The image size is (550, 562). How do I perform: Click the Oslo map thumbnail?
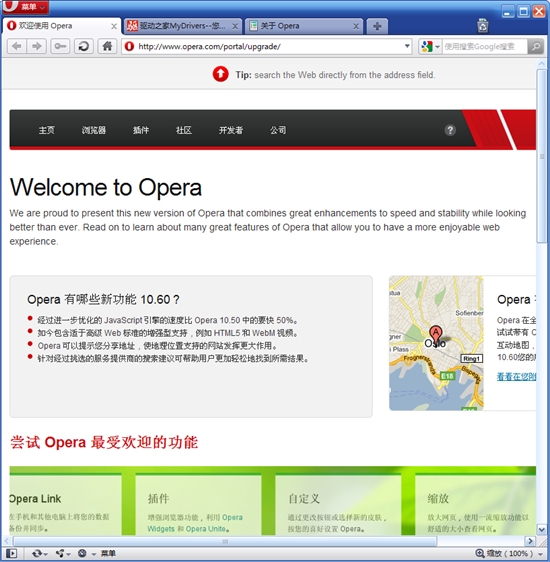point(436,343)
